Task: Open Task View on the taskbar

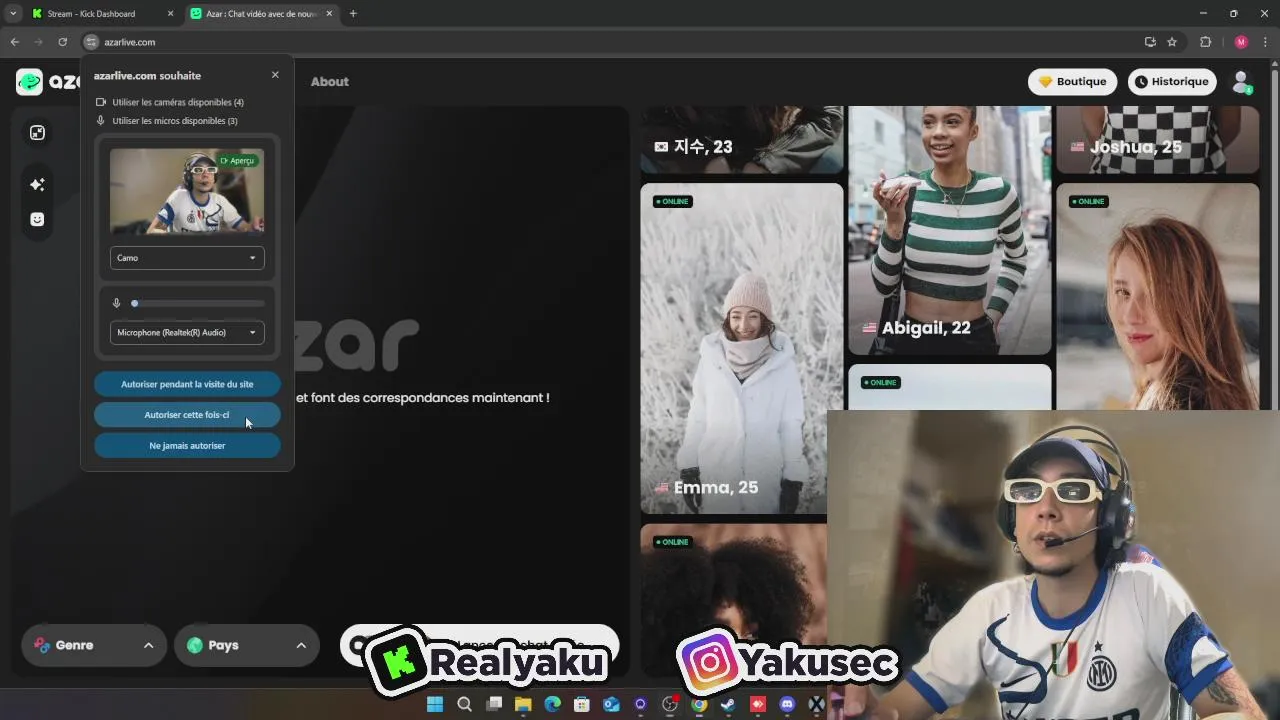Action: point(494,705)
